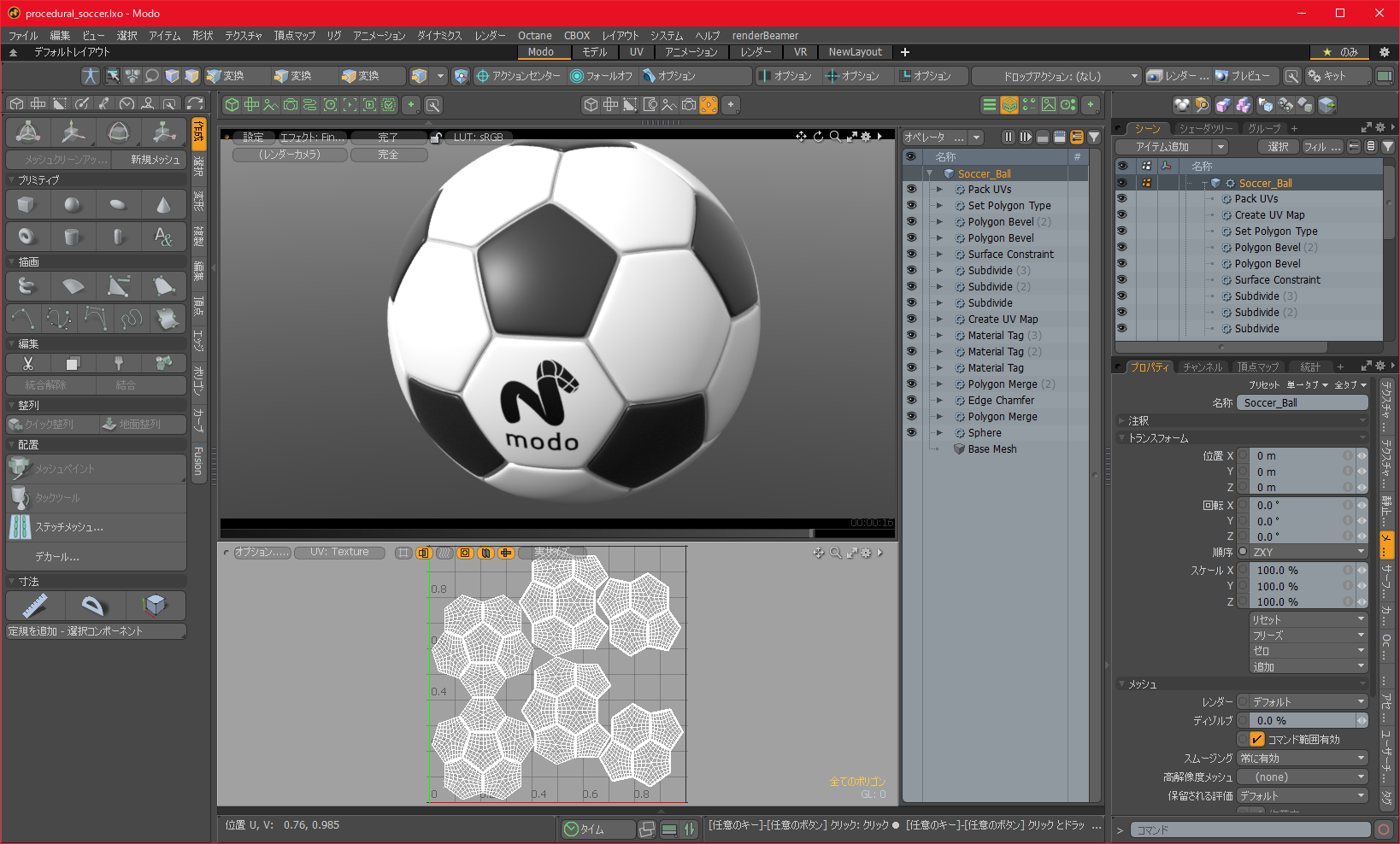Click the render viewport timeline progress bar
1400x844 pixels.
(x=557, y=533)
